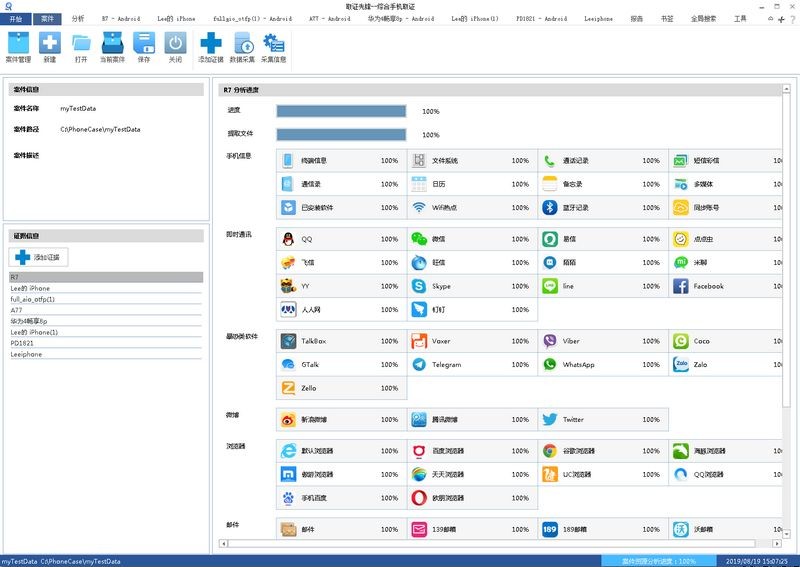The height and width of the screenshot is (567, 800).
Task: Click the line app icon
Action: point(549,286)
